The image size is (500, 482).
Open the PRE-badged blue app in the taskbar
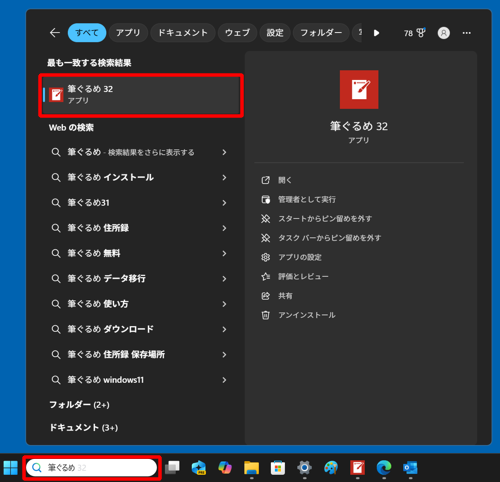tap(199, 467)
